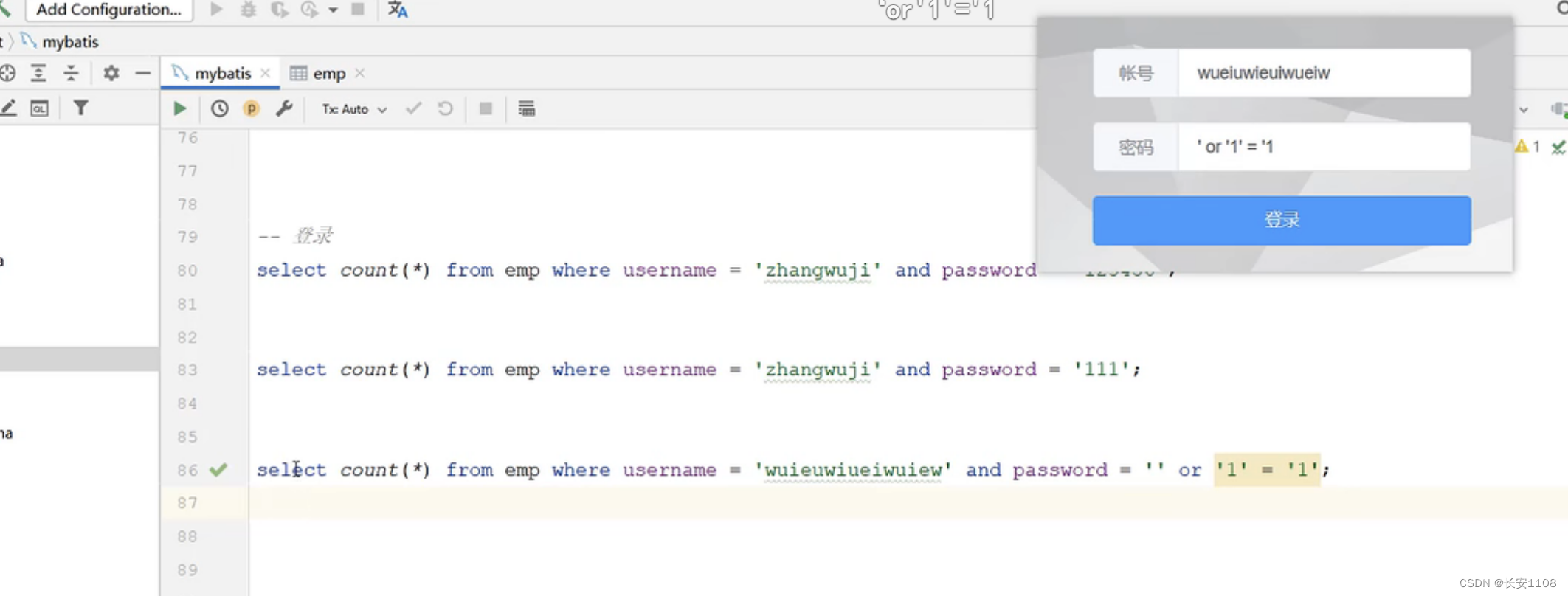This screenshot has width=1568, height=596.
Task: Close the emp tab
Action: pos(360,73)
